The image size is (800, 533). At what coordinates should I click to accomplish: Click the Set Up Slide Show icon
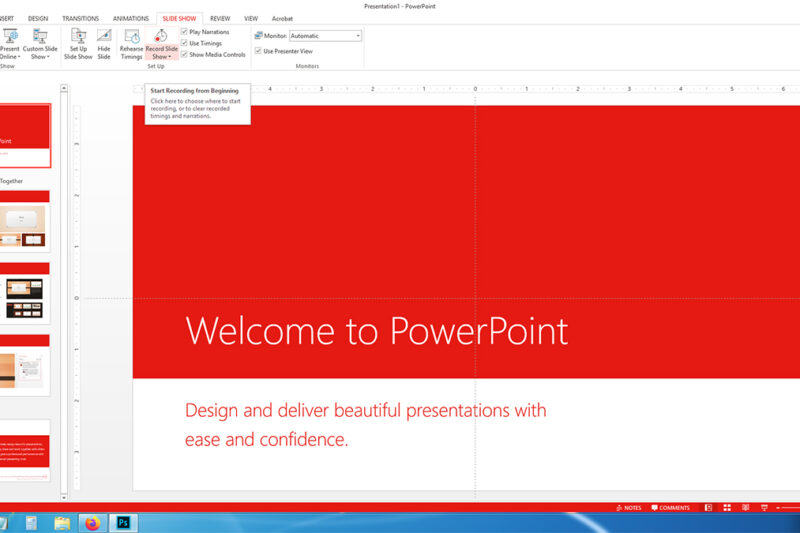pyautogui.click(x=78, y=36)
